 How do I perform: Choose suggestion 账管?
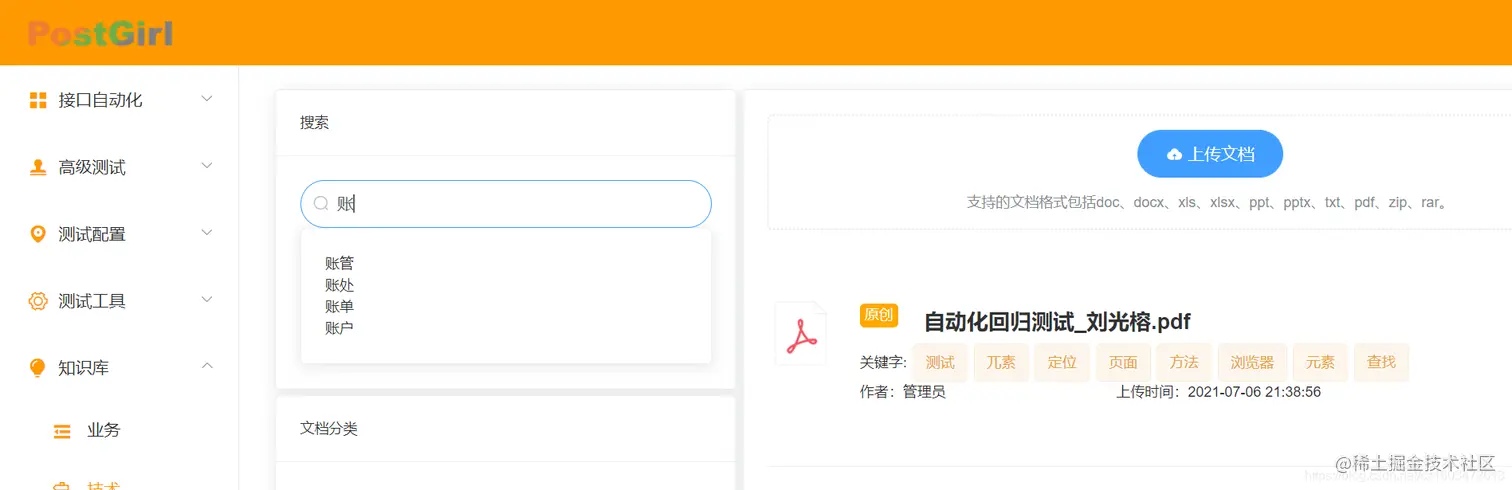(x=339, y=263)
